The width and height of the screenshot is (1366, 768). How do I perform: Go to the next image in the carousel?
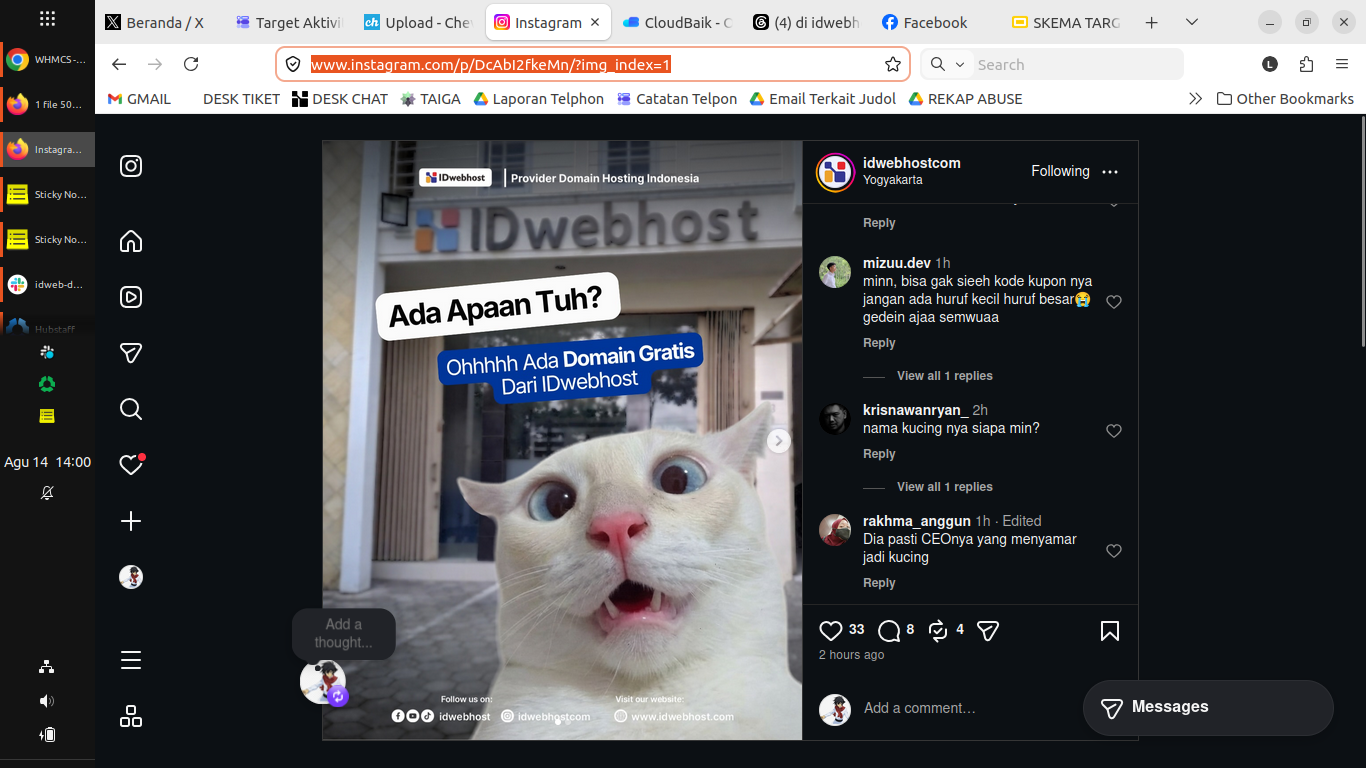(x=779, y=441)
